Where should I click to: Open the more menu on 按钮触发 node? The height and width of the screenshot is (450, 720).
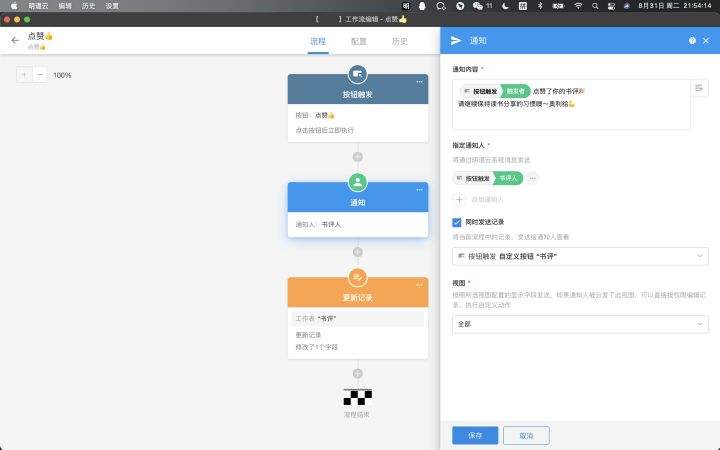tap(419, 82)
